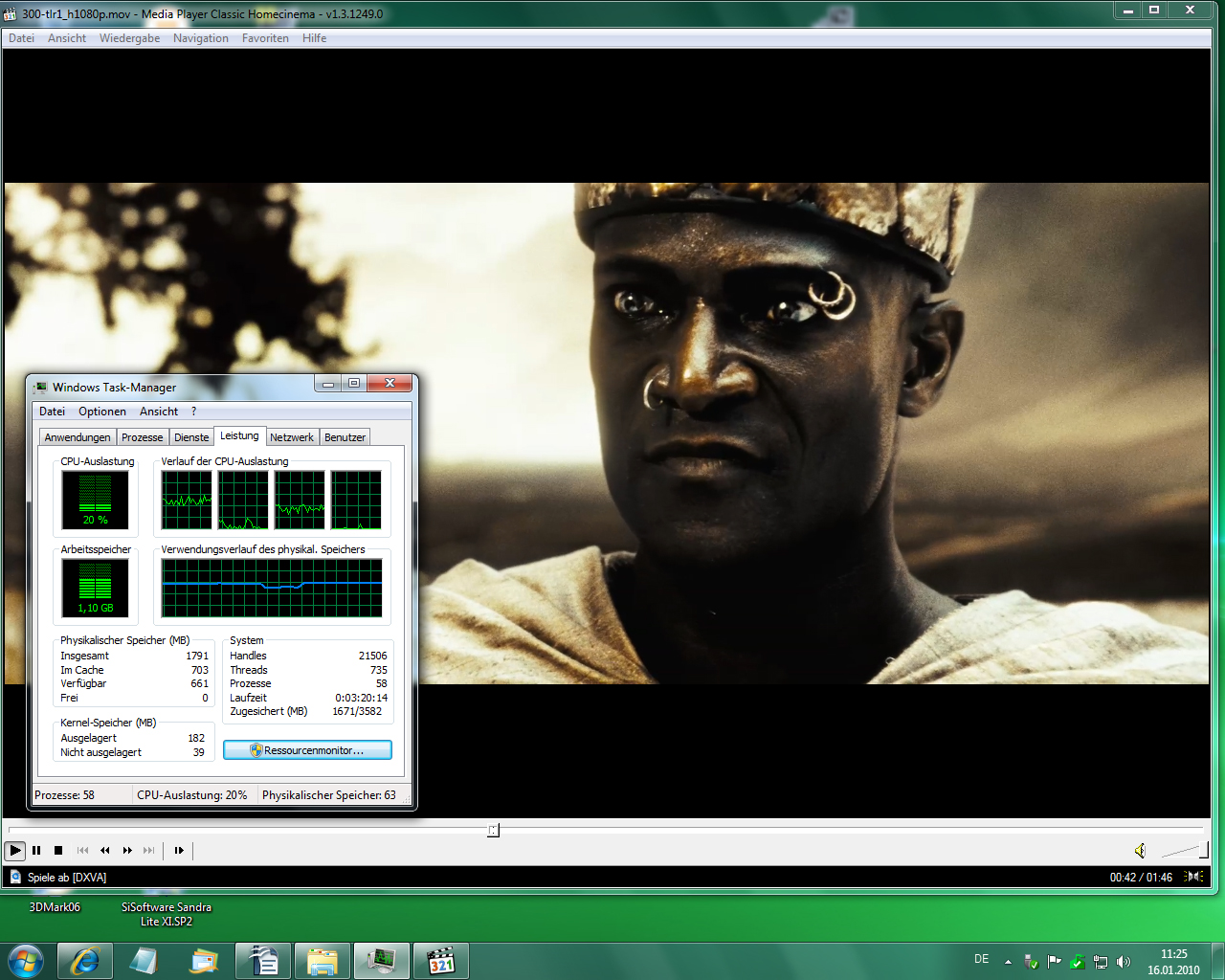
Task: Open the Navigation menu
Action: pos(201,38)
